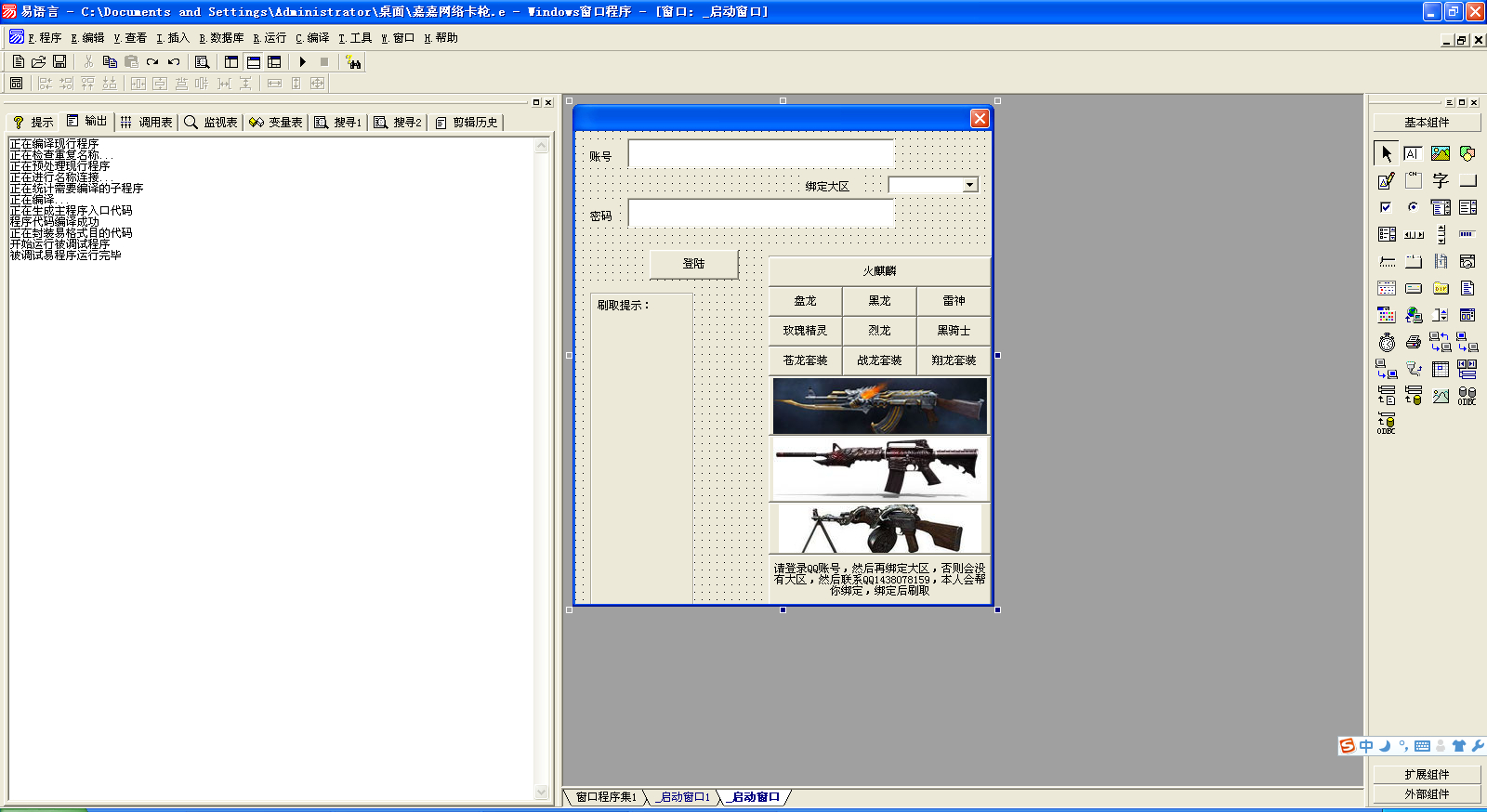Viewport: 1487px width, 812px height.
Task: Click the binoculars find icon in toolbar
Action: click(353, 62)
